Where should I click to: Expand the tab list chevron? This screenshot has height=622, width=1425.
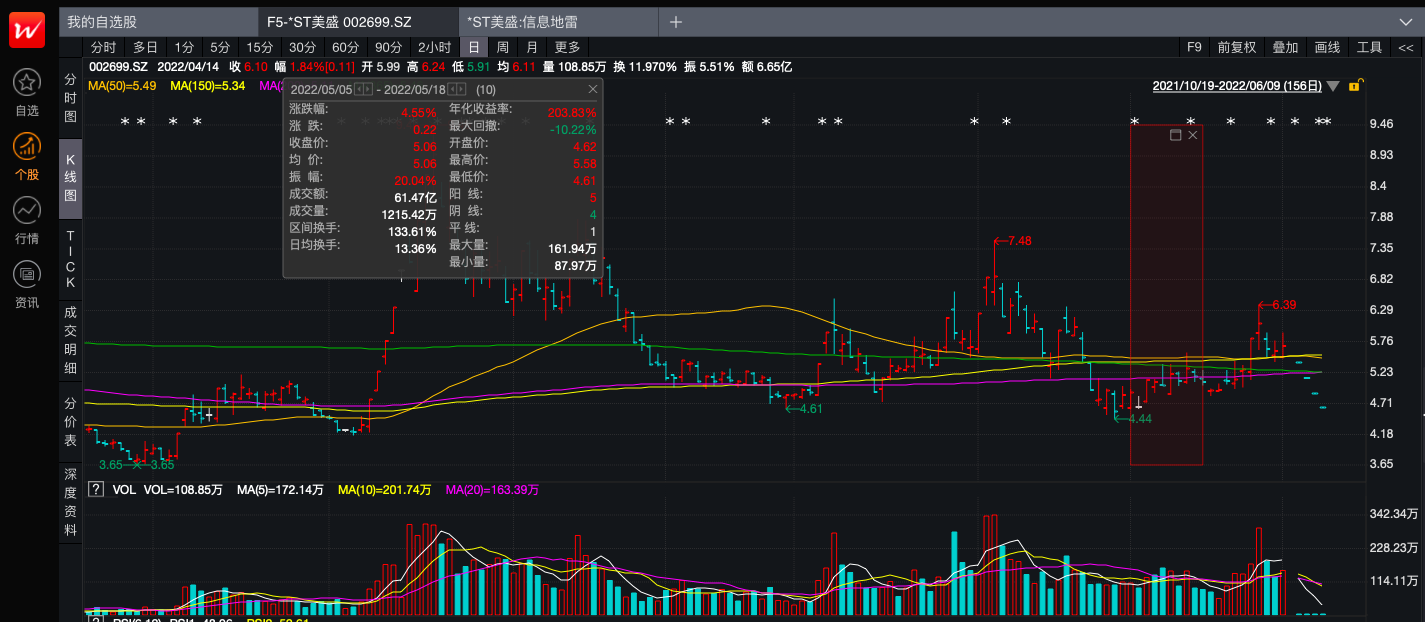coord(1405,22)
